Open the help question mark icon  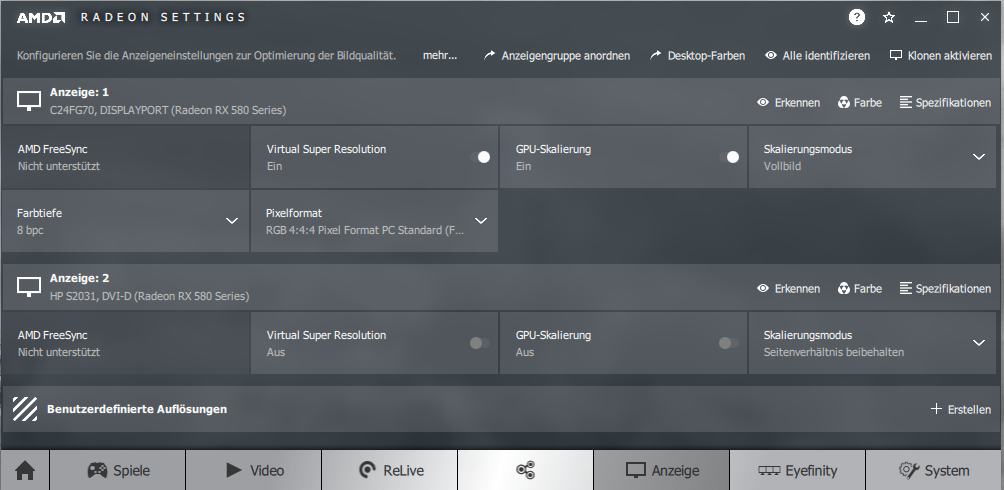857,17
